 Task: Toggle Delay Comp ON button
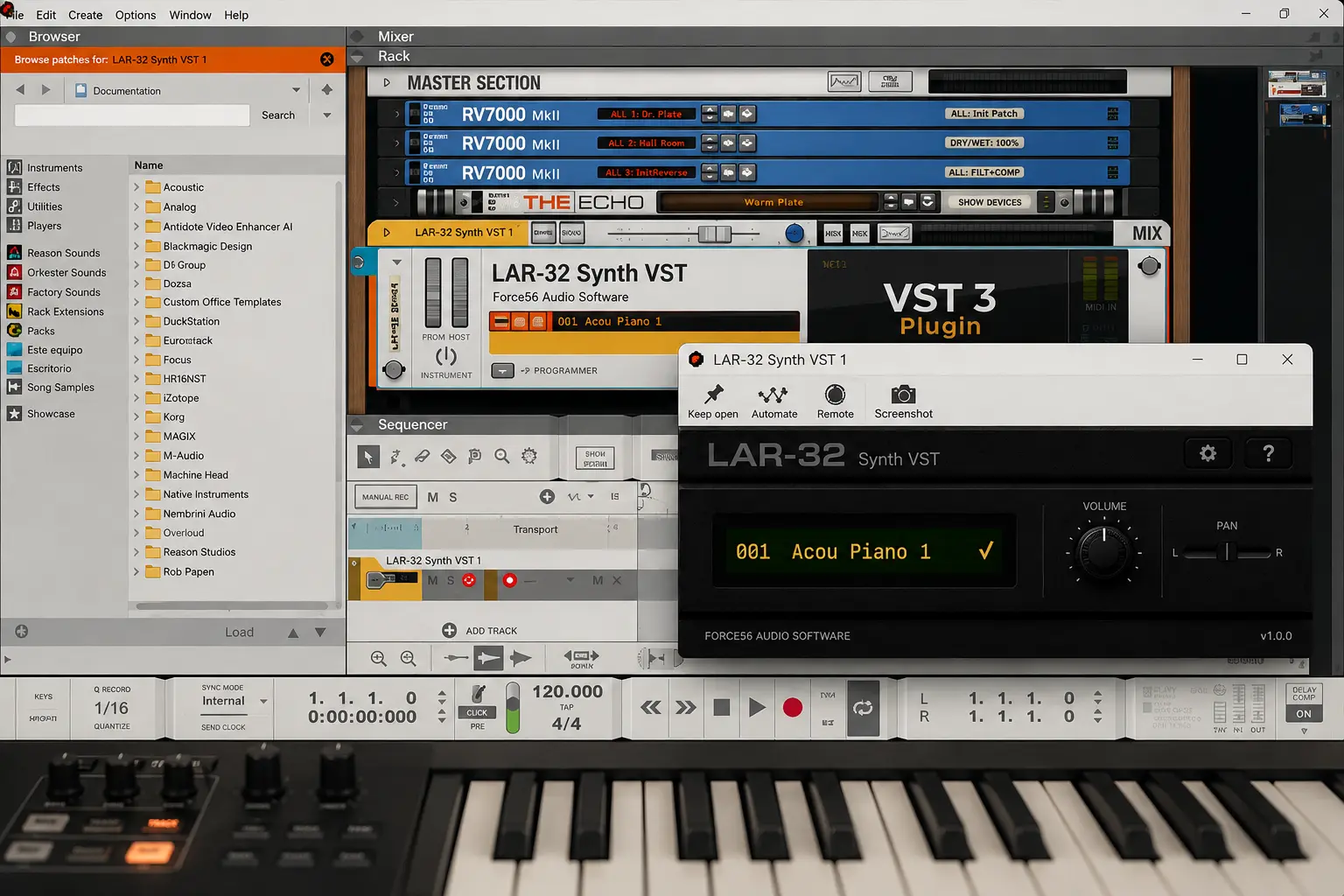pos(1304,714)
